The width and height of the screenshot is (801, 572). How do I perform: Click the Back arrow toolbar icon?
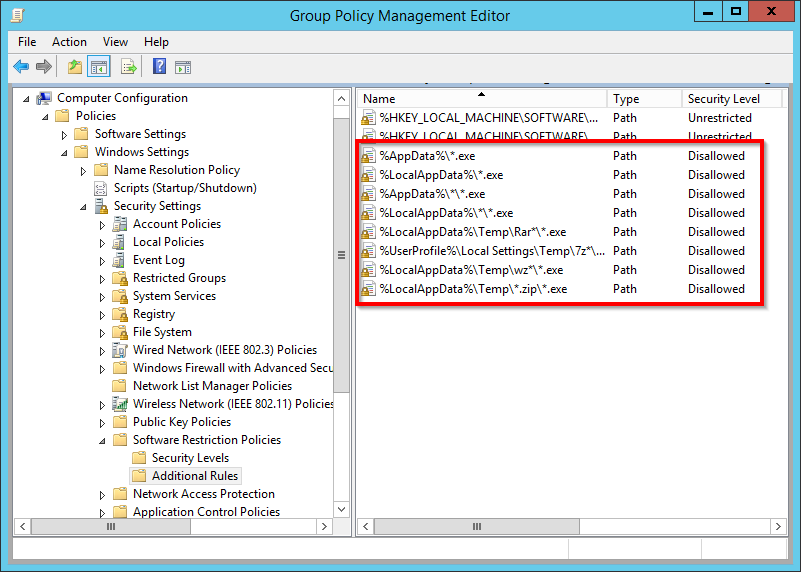pos(21,67)
